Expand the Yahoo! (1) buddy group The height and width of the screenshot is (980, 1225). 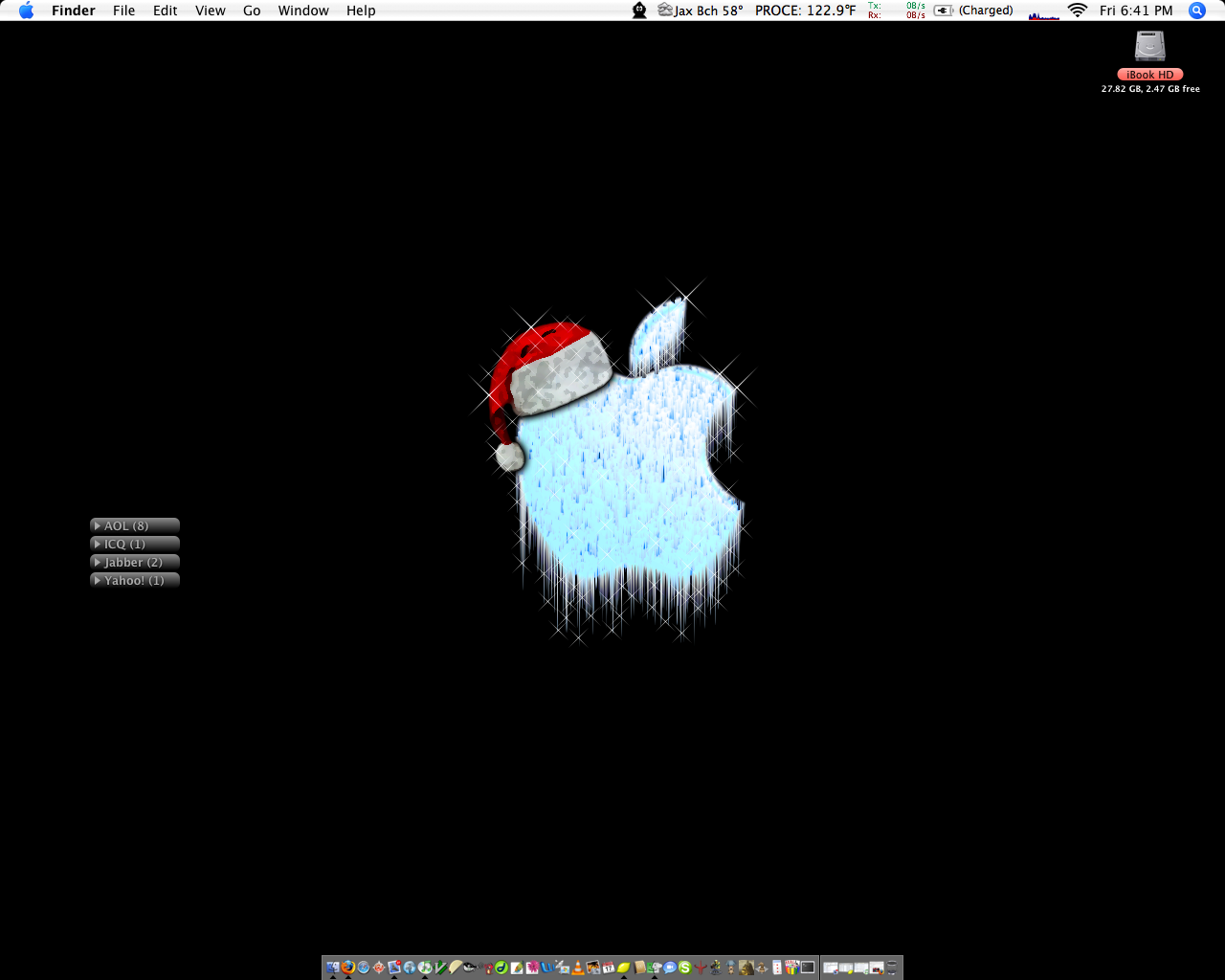pos(135,580)
